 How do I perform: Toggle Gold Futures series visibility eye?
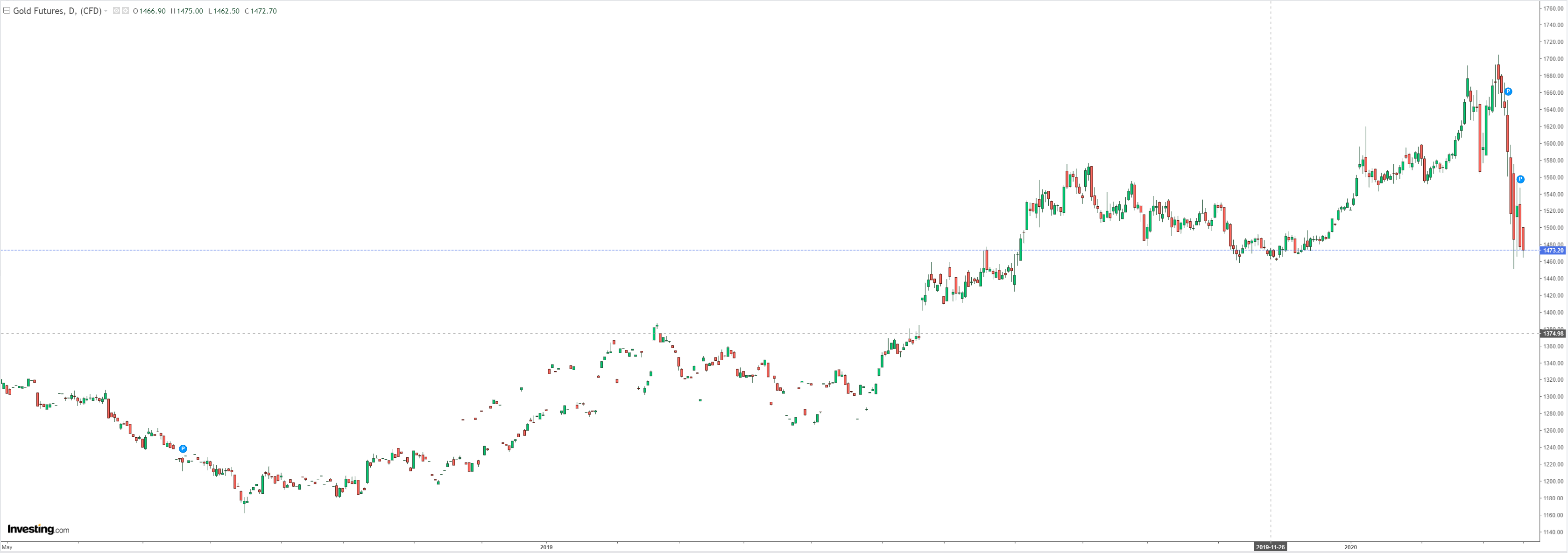click(x=116, y=11)
